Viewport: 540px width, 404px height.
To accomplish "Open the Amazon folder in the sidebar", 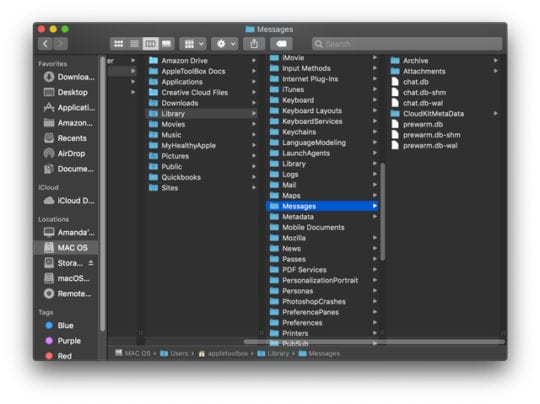I will pos(68,123).
